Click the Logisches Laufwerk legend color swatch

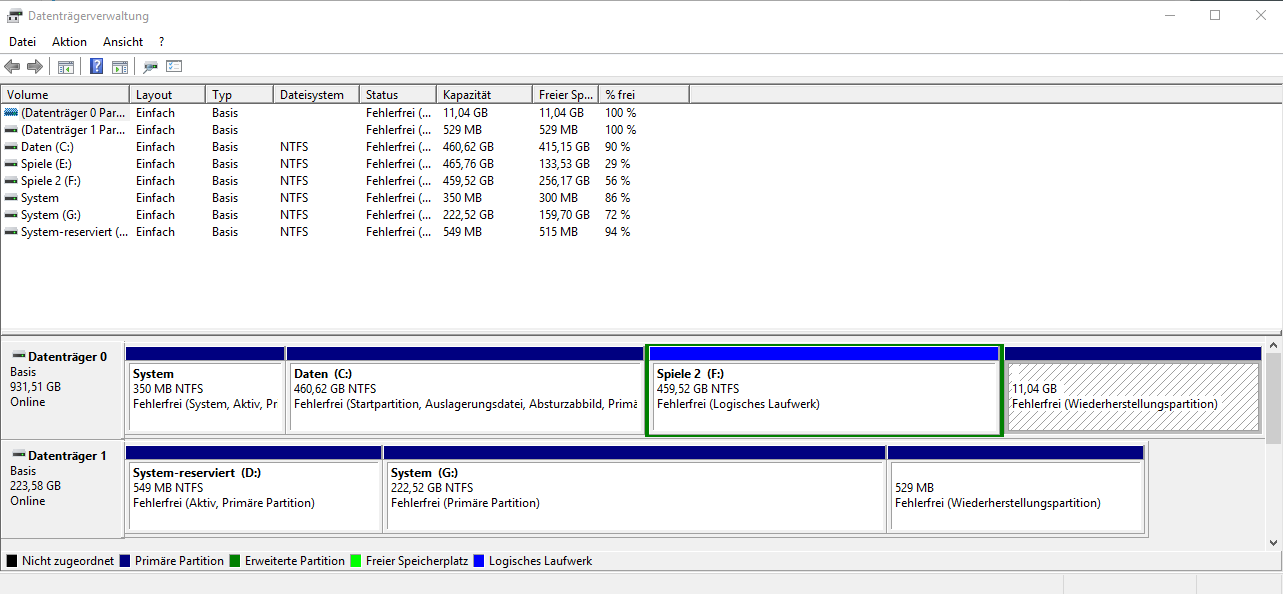coord(480,562)
